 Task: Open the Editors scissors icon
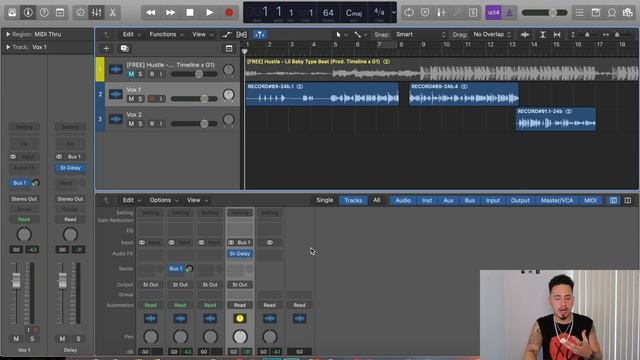[x=112, y=13]
